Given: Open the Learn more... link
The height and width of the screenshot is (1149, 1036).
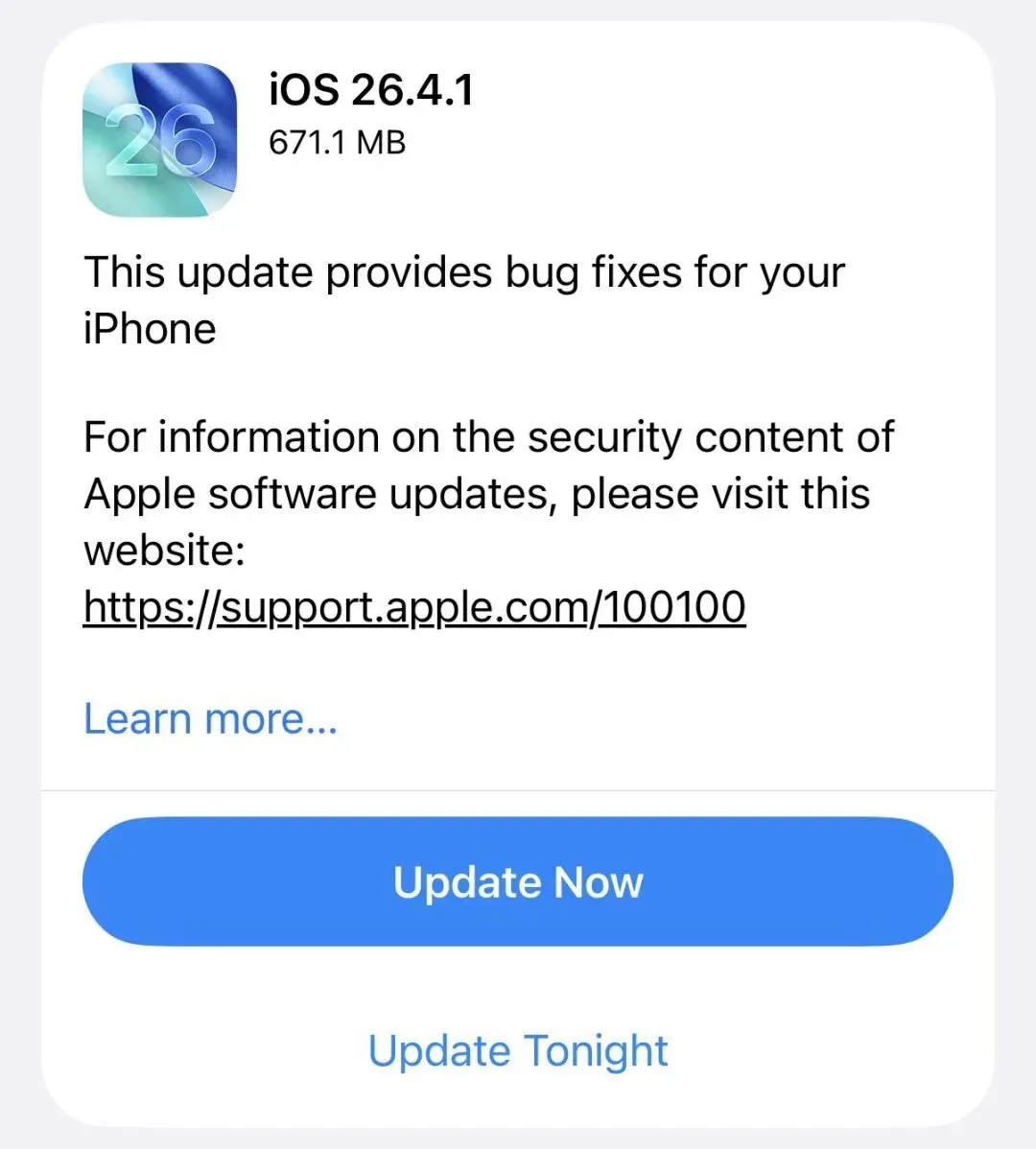Looking at the screenshot, I should click(x=211, y=718).
